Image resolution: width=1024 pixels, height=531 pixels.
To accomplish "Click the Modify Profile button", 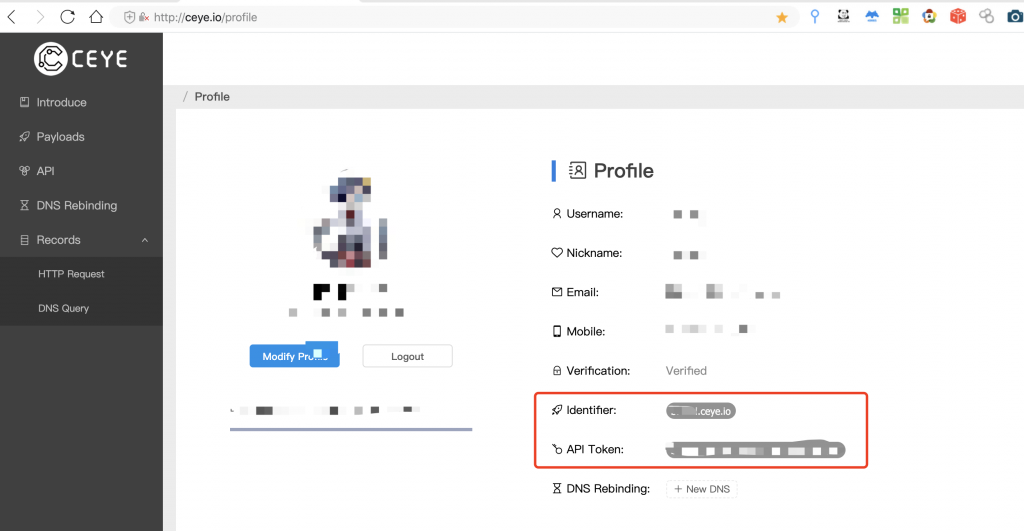I will tap(295, 356).
